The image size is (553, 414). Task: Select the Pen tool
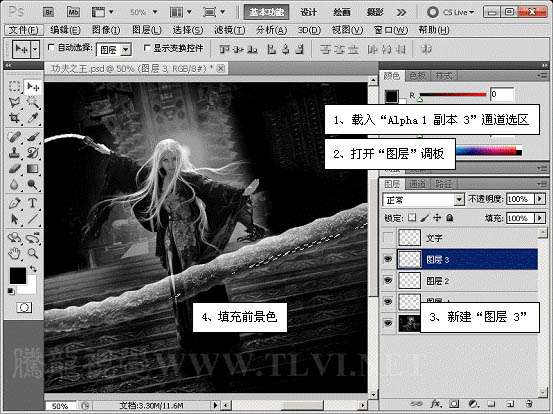pos(14,203)
